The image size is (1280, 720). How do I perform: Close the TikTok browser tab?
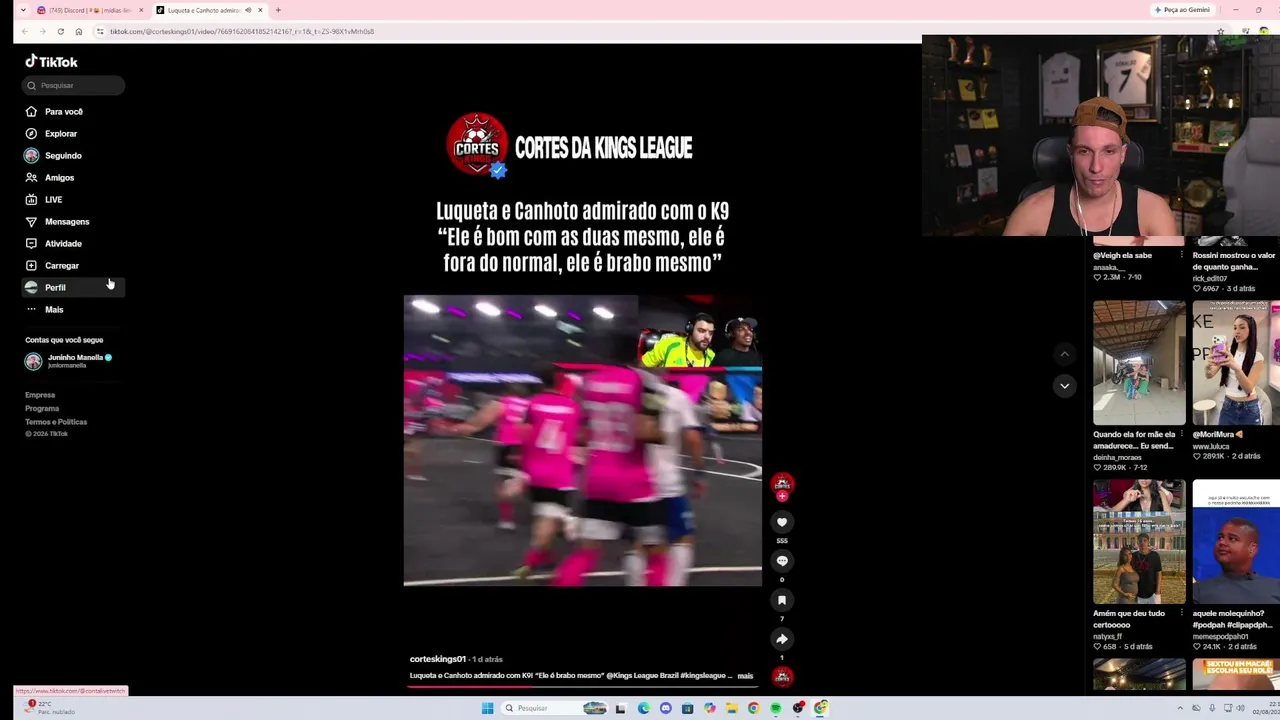click(x=260, y=10)
